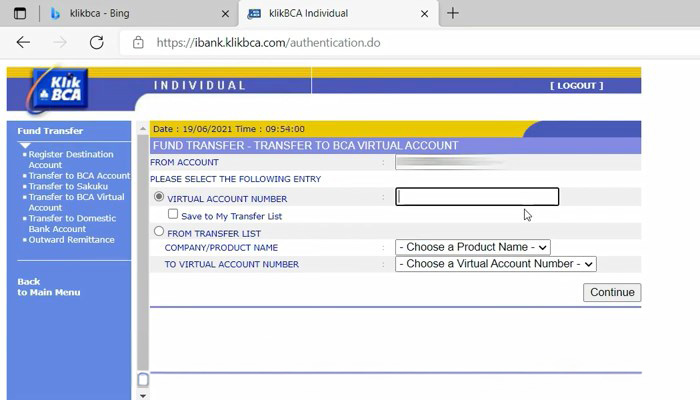700x400 pixels.
Task: Open a new tab with the plus icon
Action: [453, 13]
